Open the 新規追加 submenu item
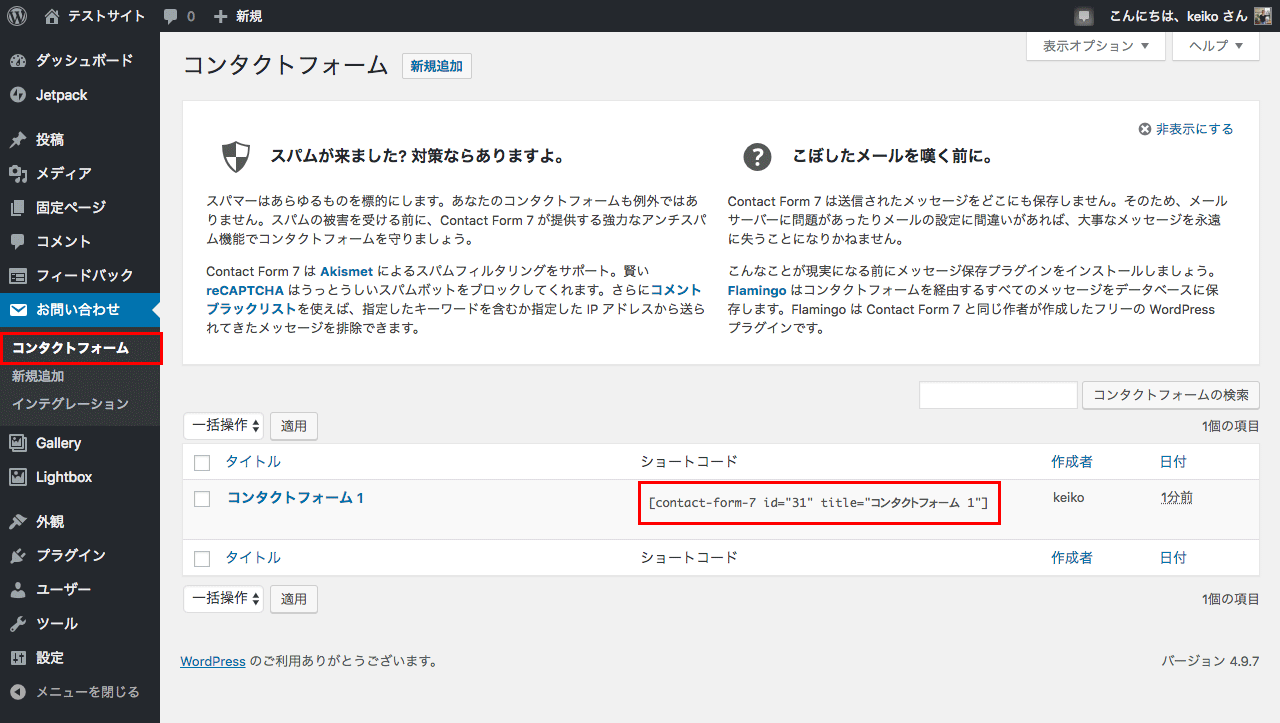 (38, 377)
